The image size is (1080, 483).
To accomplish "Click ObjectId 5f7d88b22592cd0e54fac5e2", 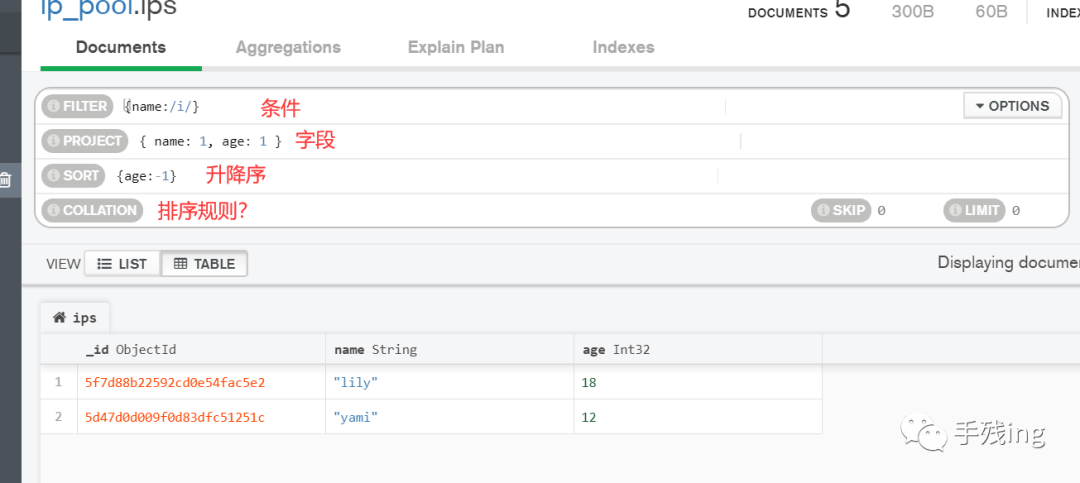I will 175,382.
